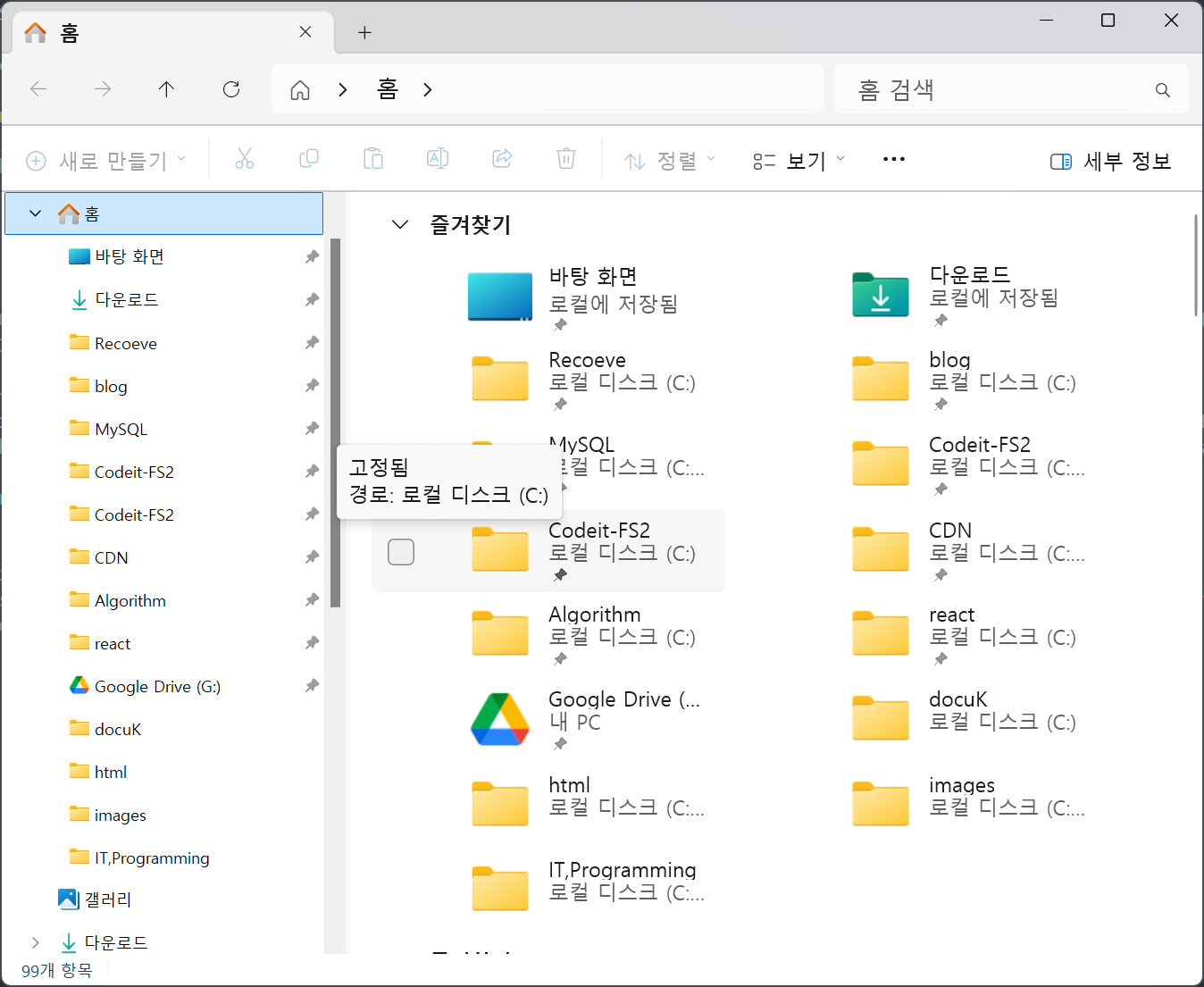Open the Recoeve folder icon in favorites
Image resolution: width=1204 pixels, height=987 pixels.
click(x=500, y=379)
